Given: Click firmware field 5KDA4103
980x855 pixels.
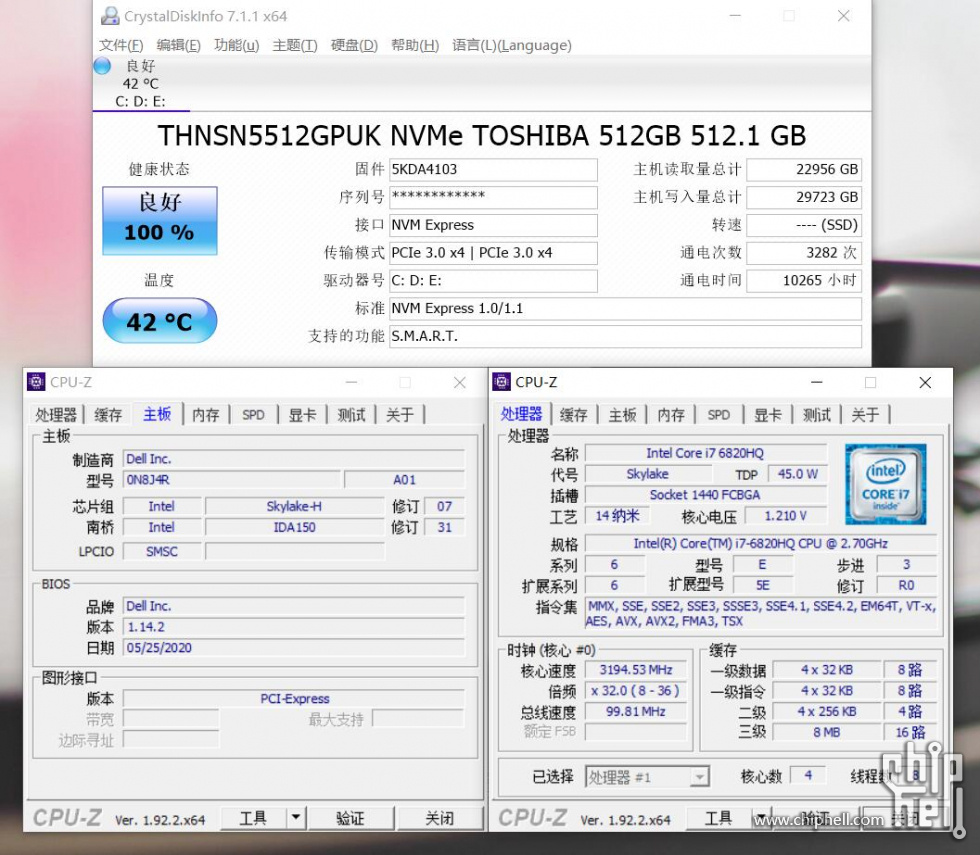Looking at the screenshot, I should point(493,169).
